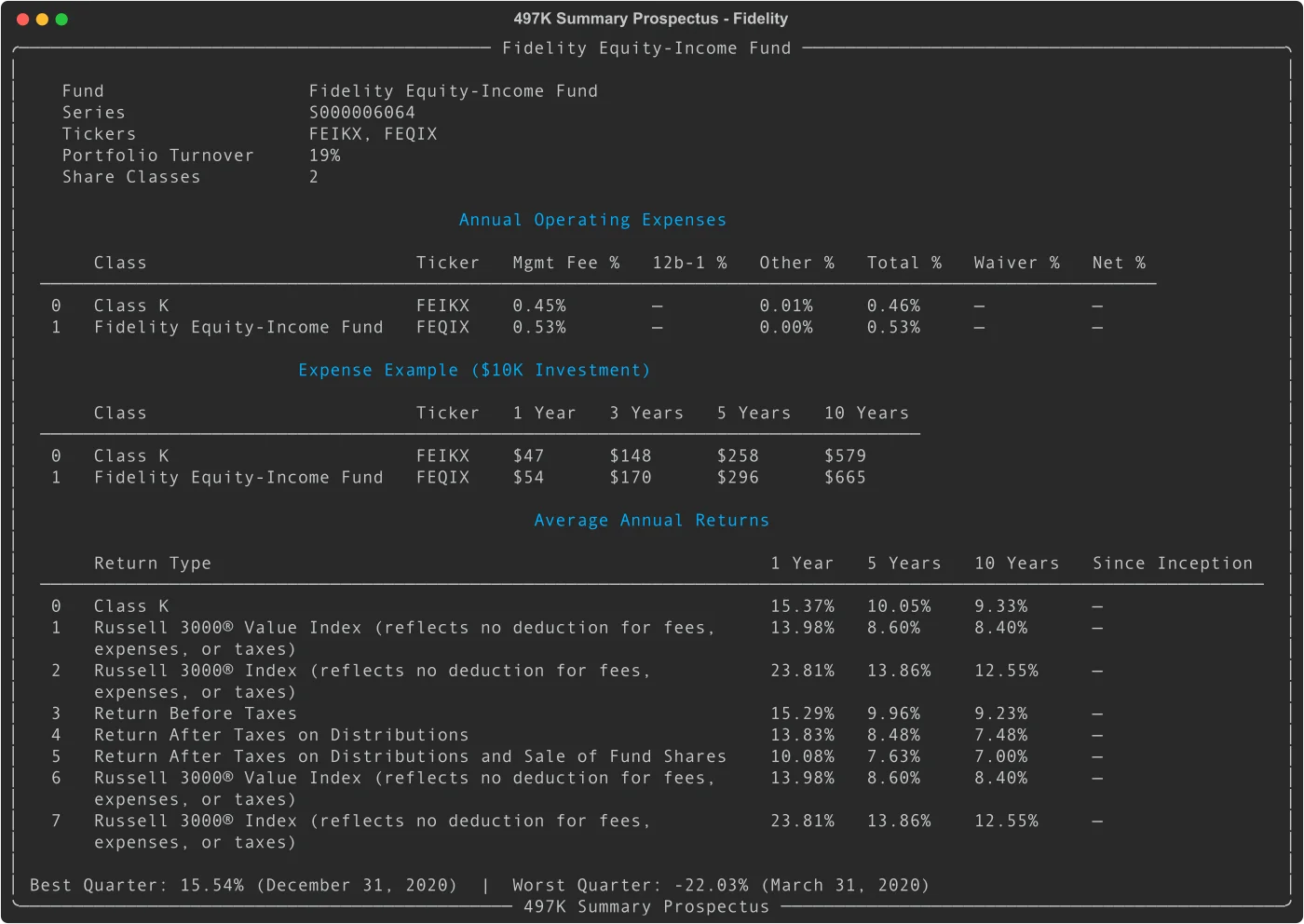Select the 7.63% five-year return

(893, 756)
